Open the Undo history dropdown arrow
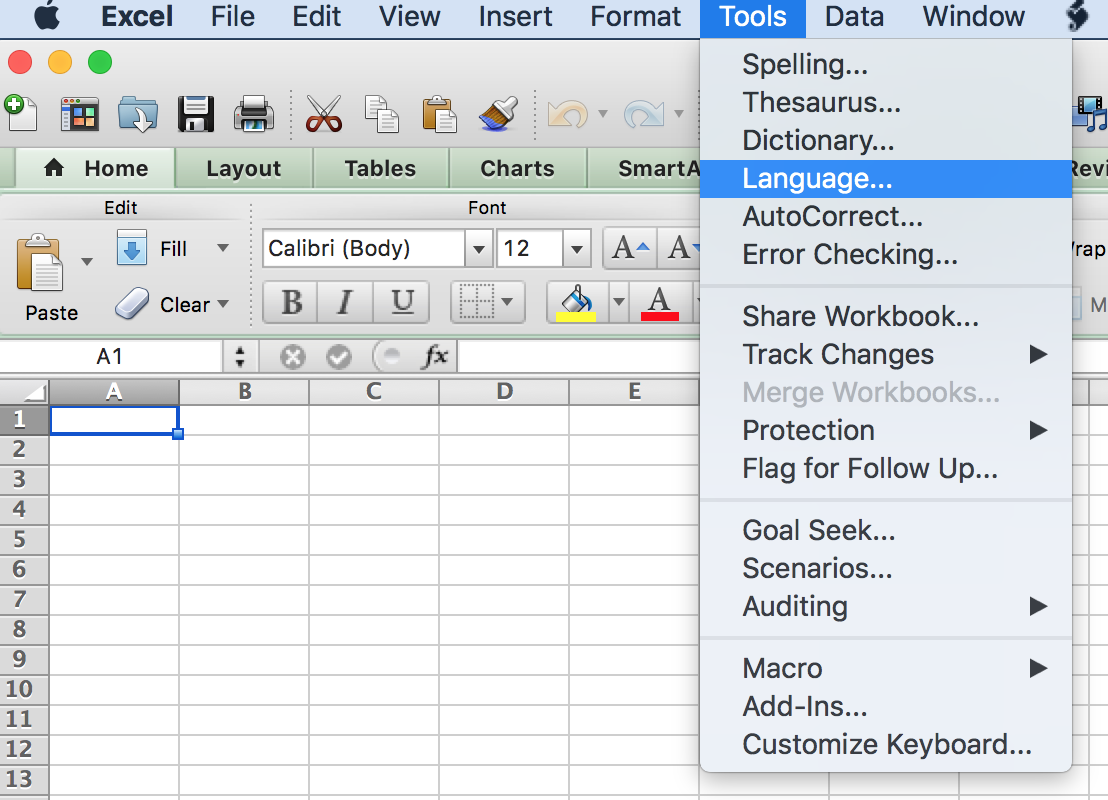Image resolution: width=1108 pixels, height=800 pixels. click(x=603, y=114)
